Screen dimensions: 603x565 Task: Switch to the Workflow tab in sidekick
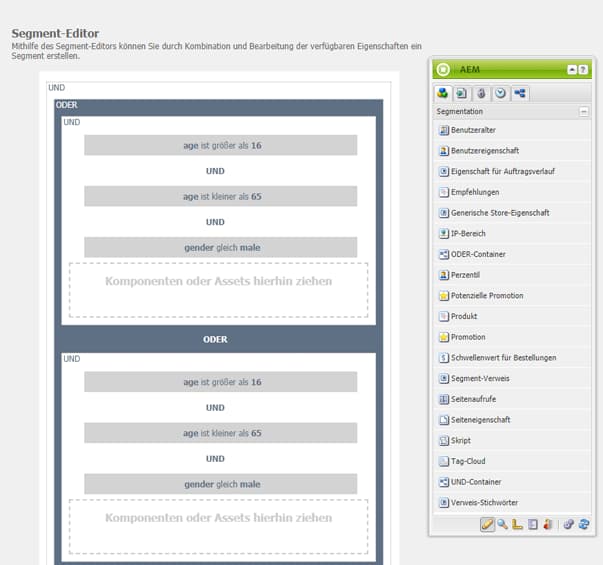520,93
